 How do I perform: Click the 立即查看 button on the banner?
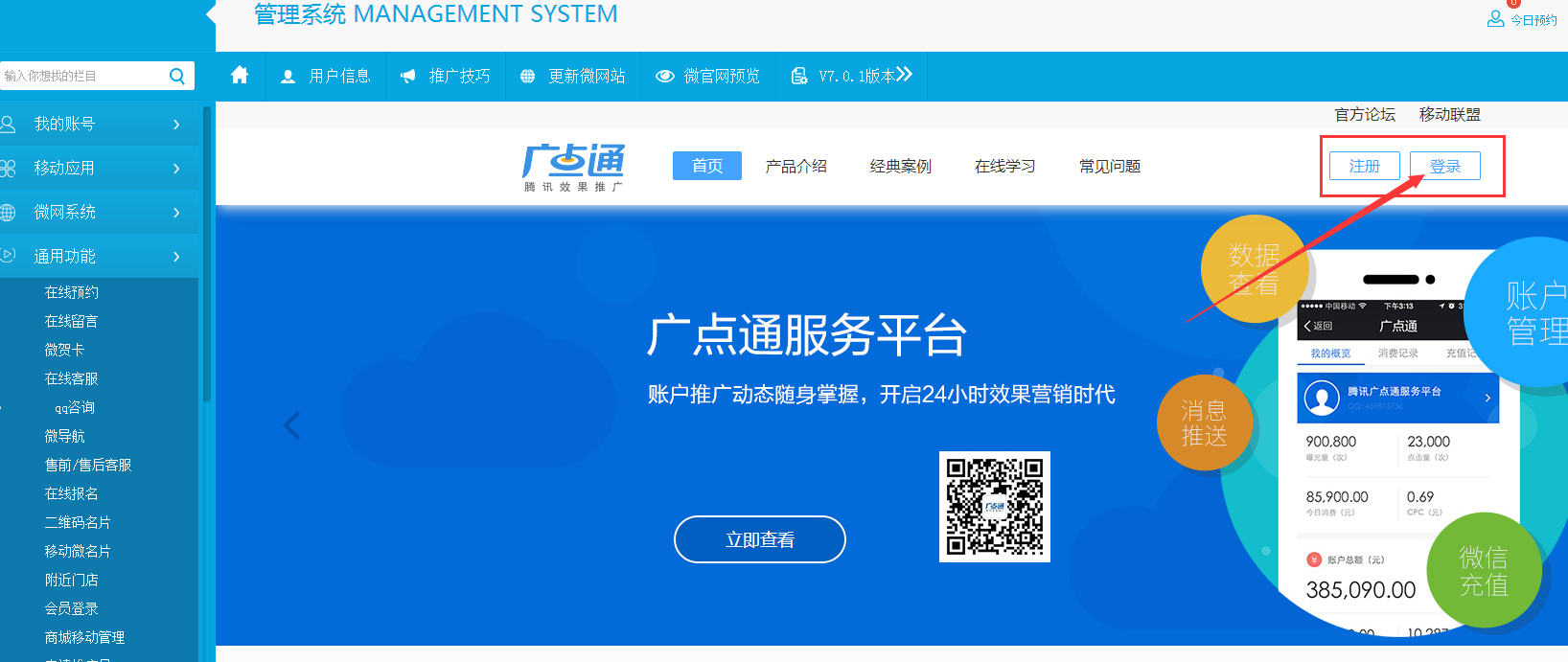760,539
